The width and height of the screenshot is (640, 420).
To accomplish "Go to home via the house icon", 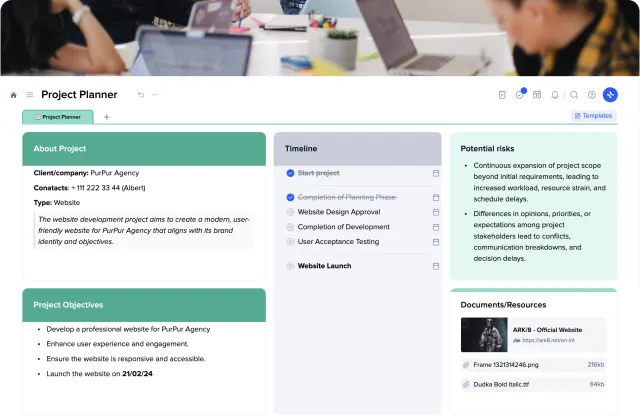I will [13, 95].
